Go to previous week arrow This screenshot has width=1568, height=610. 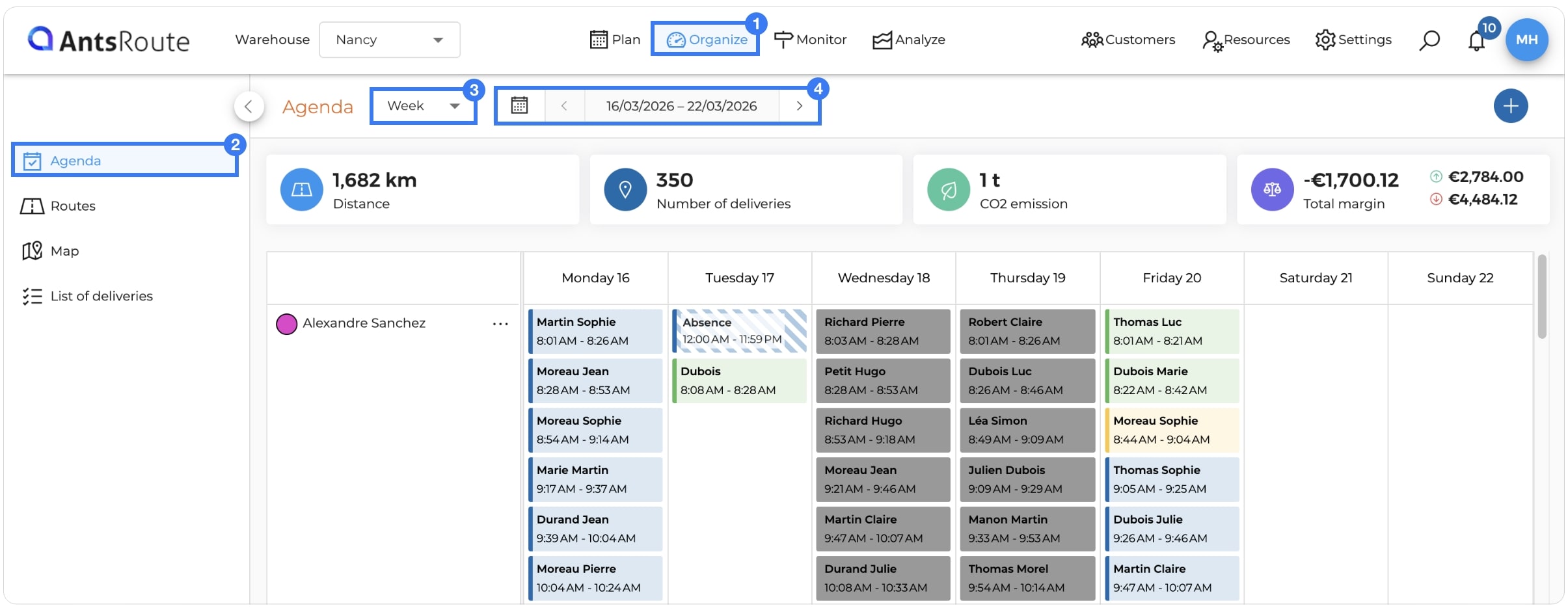tap(564, 105)
